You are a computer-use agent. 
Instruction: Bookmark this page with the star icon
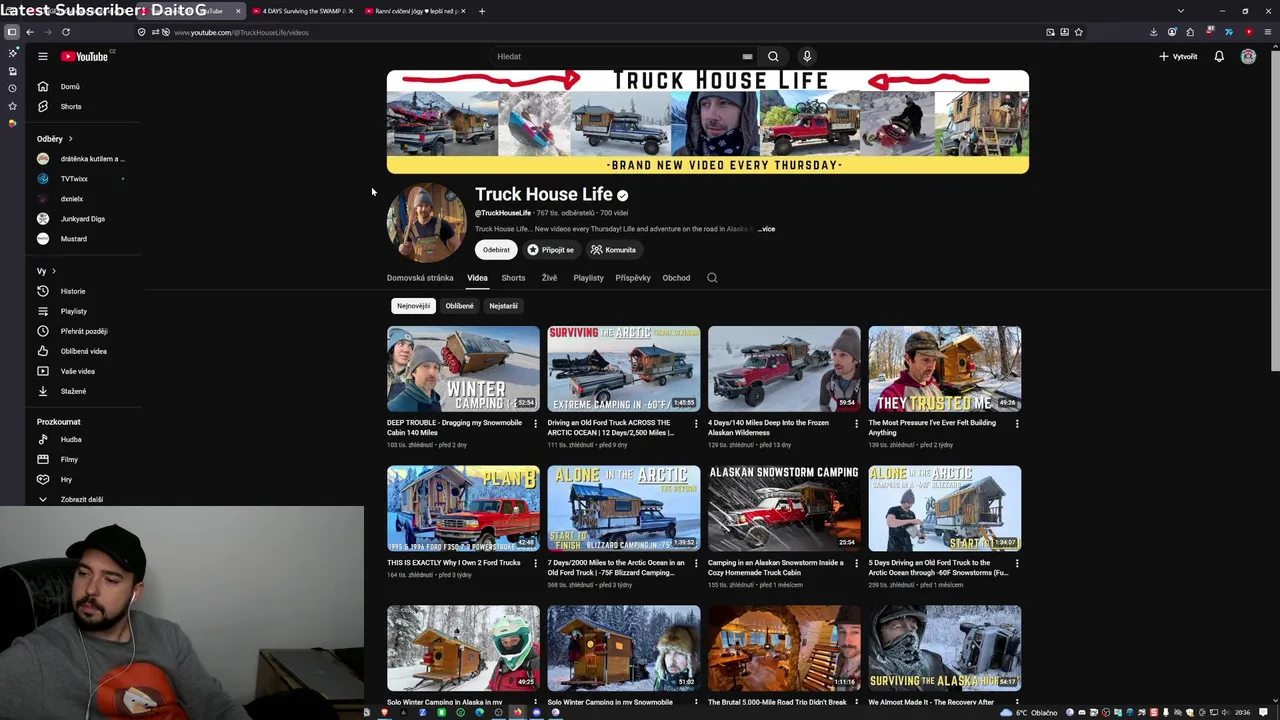click(1078, 32)
